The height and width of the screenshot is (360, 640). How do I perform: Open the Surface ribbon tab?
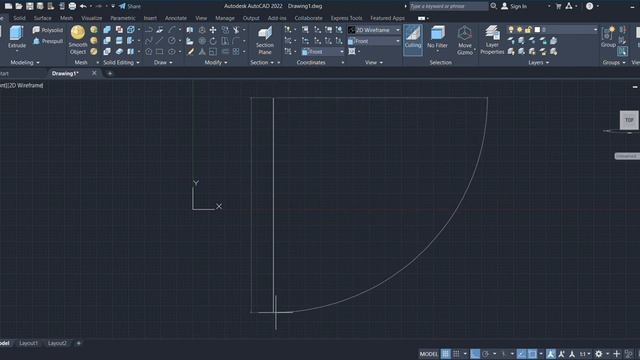coord(42,18)
